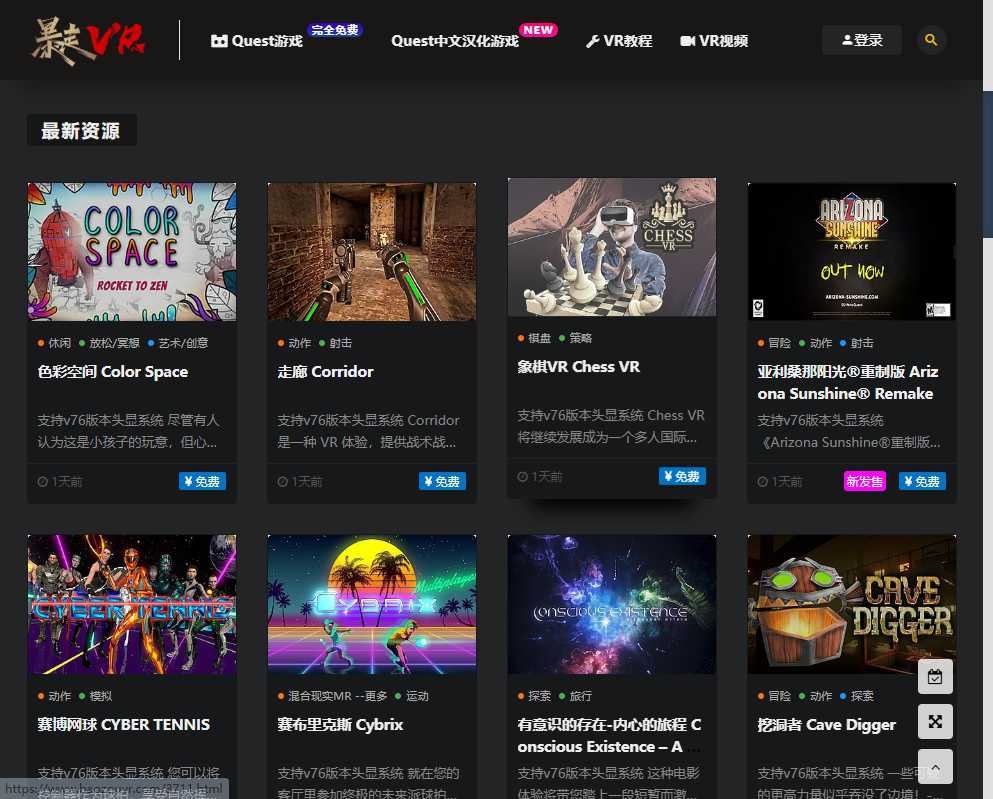The height and width of the screenshot is (799, 993).
Task: Click the Color Space description text
Action: tap(129, 431)
